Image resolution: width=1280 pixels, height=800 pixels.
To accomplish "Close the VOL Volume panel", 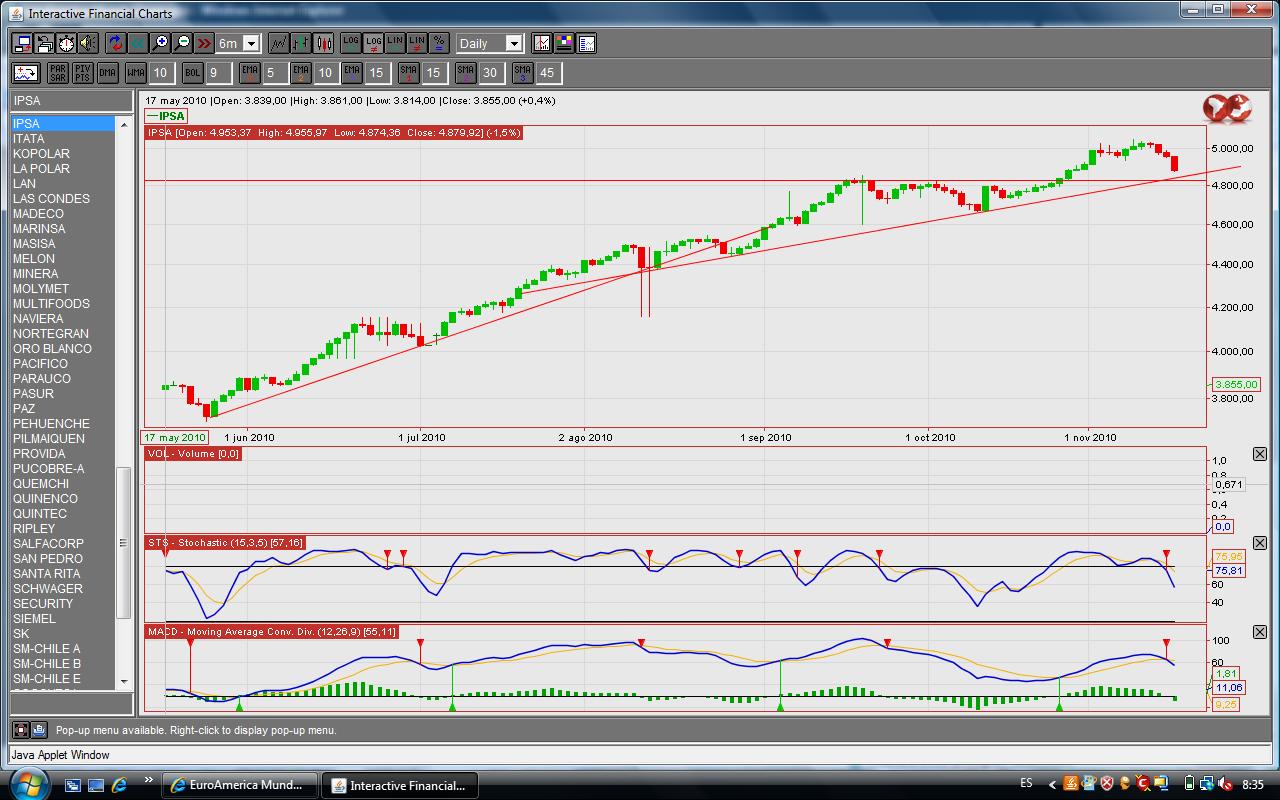I will [x=1259, y=454].
